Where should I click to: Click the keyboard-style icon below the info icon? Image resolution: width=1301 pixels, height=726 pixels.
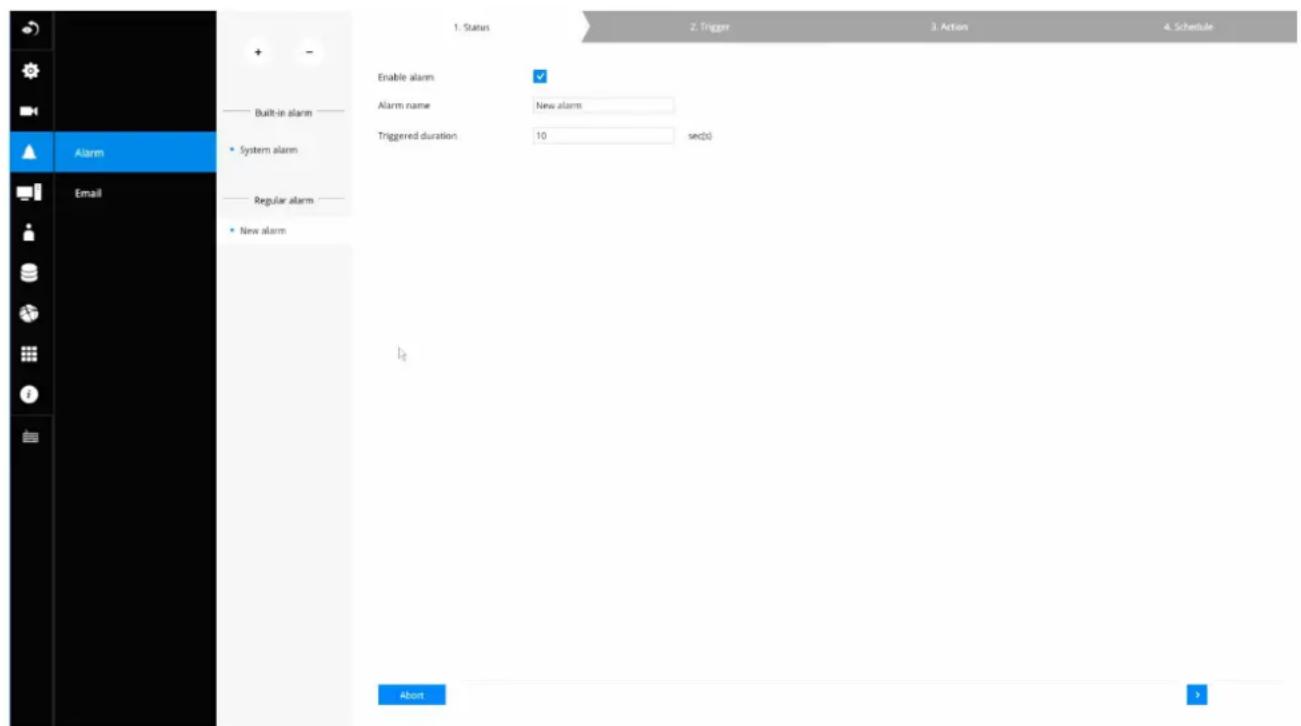30,436
